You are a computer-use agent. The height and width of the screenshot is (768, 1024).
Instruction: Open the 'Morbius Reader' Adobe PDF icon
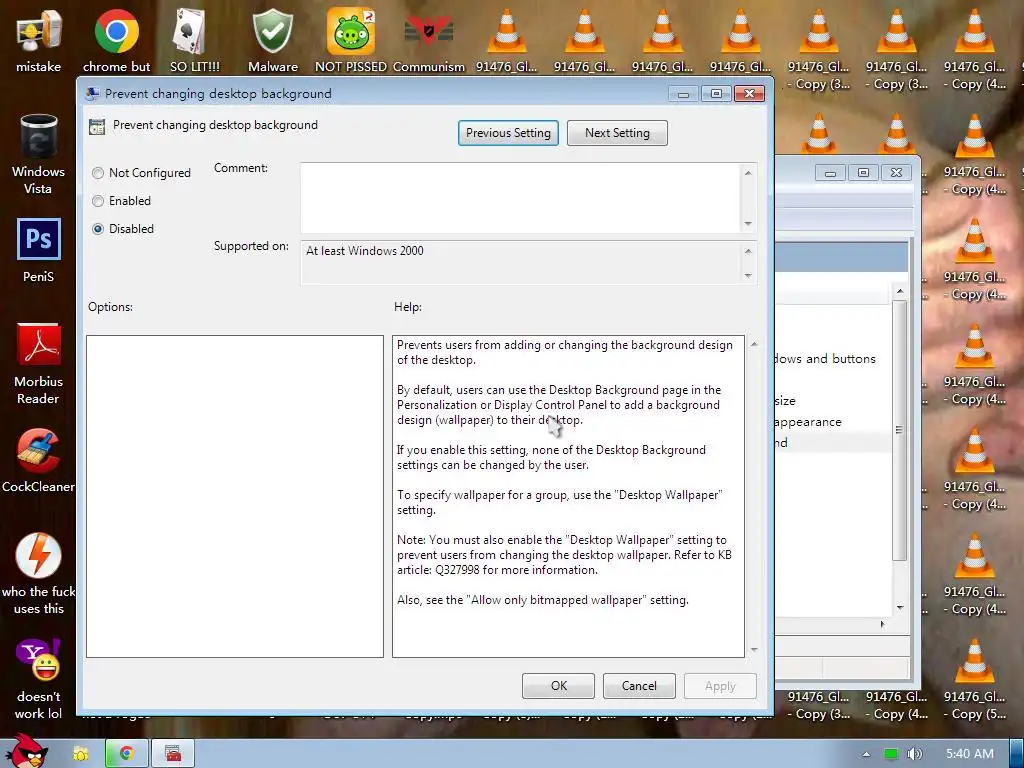(39, 364)
